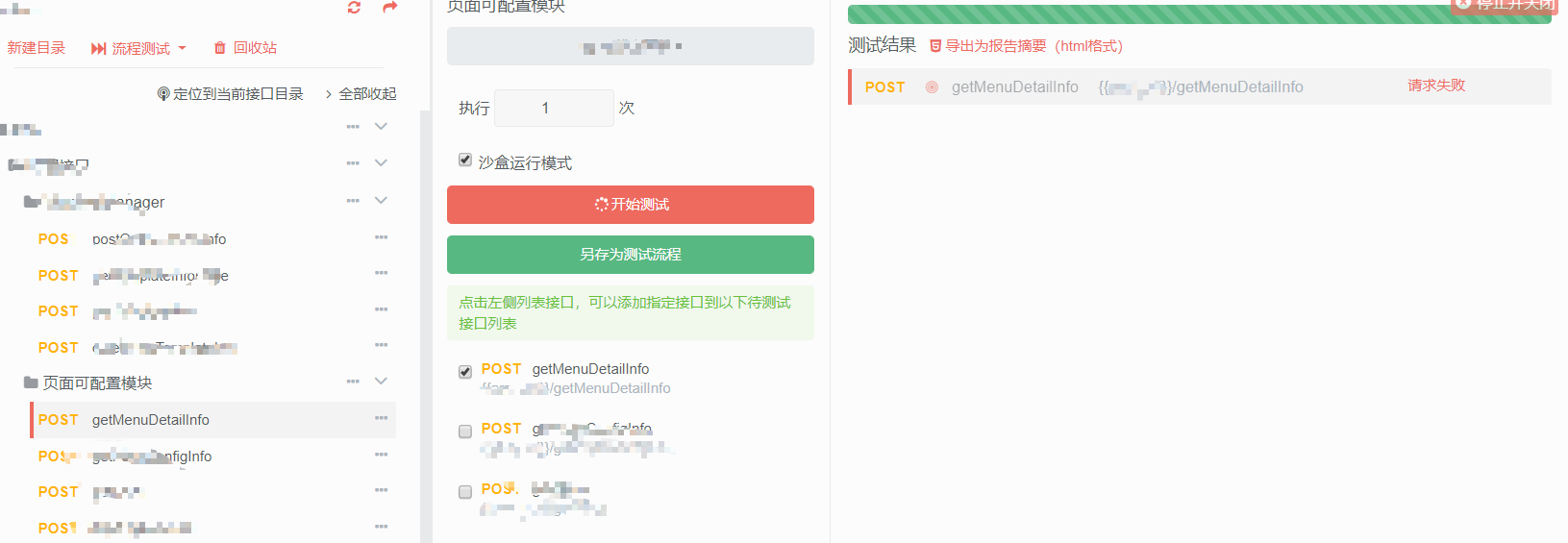Click the green 另存为测试流程 button
This screenshot has height=543, width=1568.
(x=631, y=255)
